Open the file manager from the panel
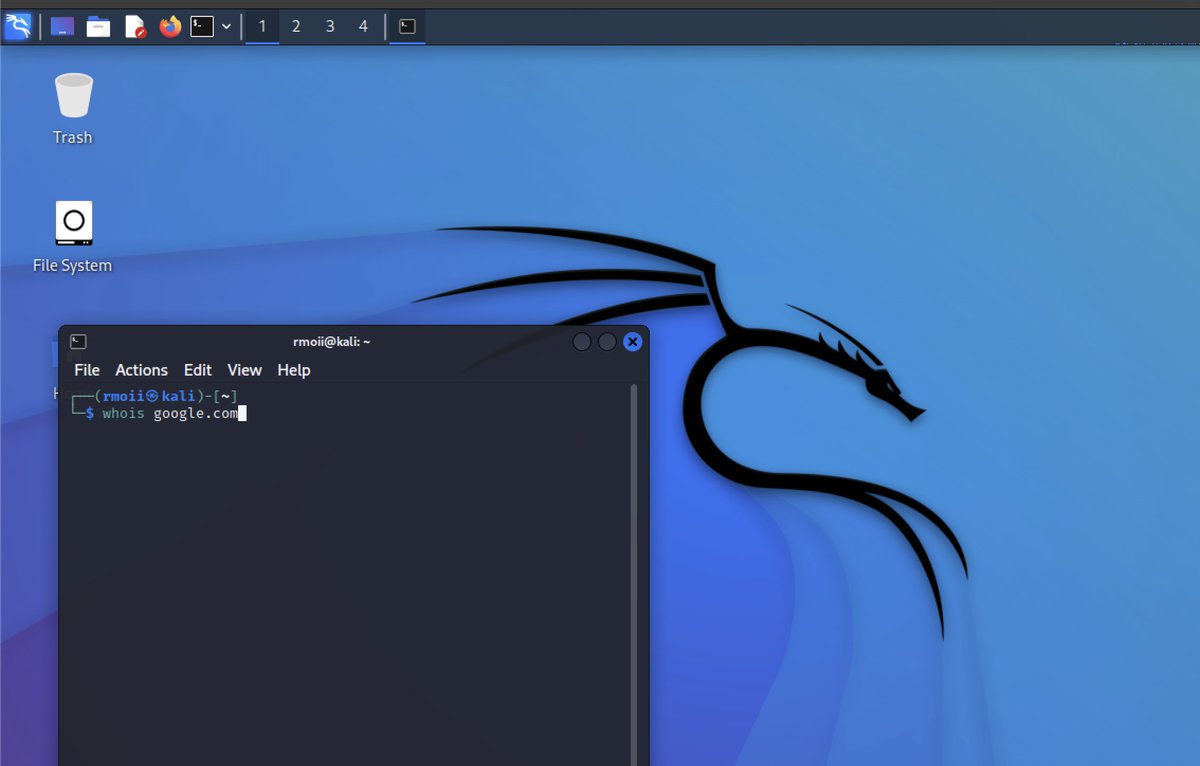 click(98, 27)
